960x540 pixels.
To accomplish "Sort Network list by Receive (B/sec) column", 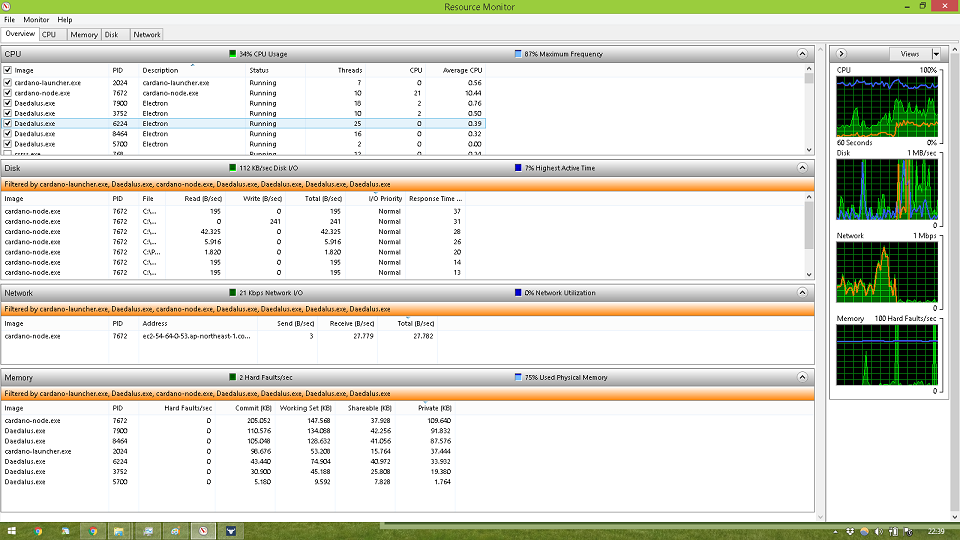I will click(351, 324).
